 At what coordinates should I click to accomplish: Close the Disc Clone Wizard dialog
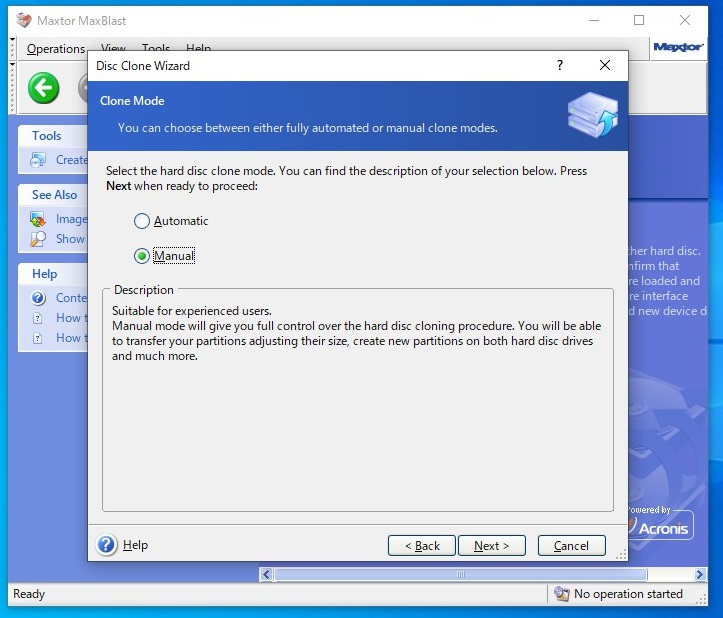[x=604, y=65]
